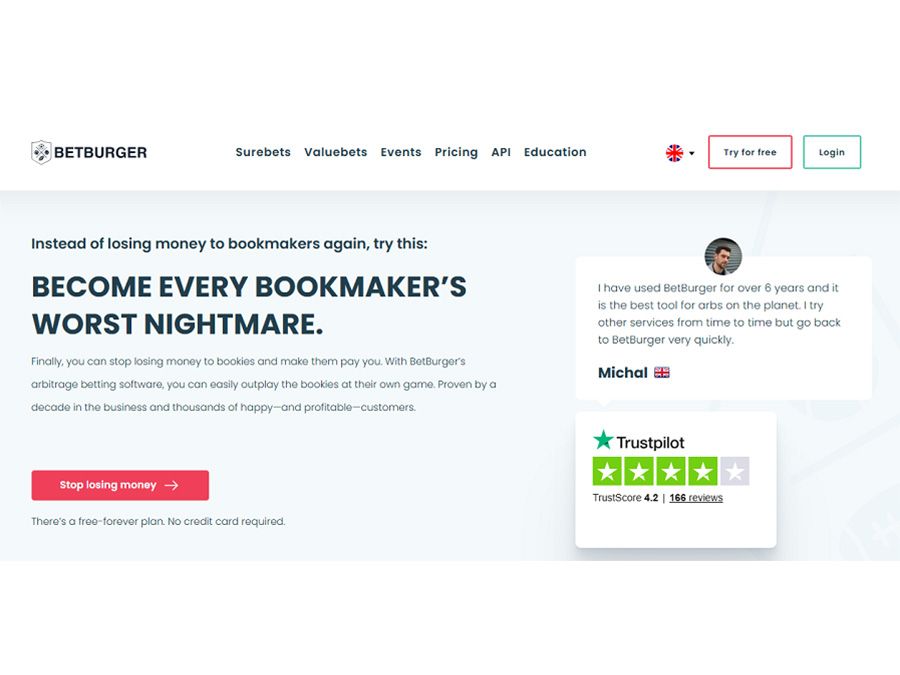Open the Pricing page

tap(456, 152)
